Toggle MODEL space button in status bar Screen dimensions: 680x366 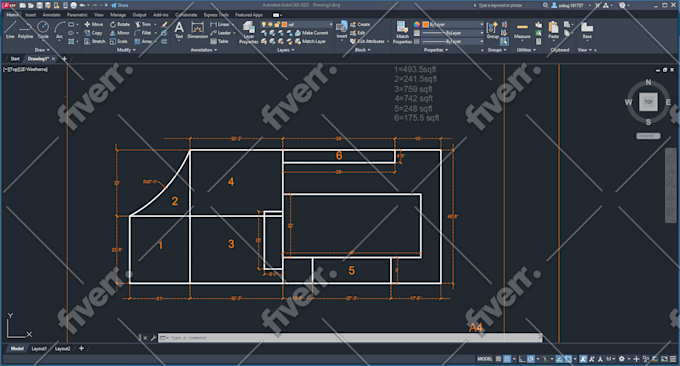tap(485, 359)
